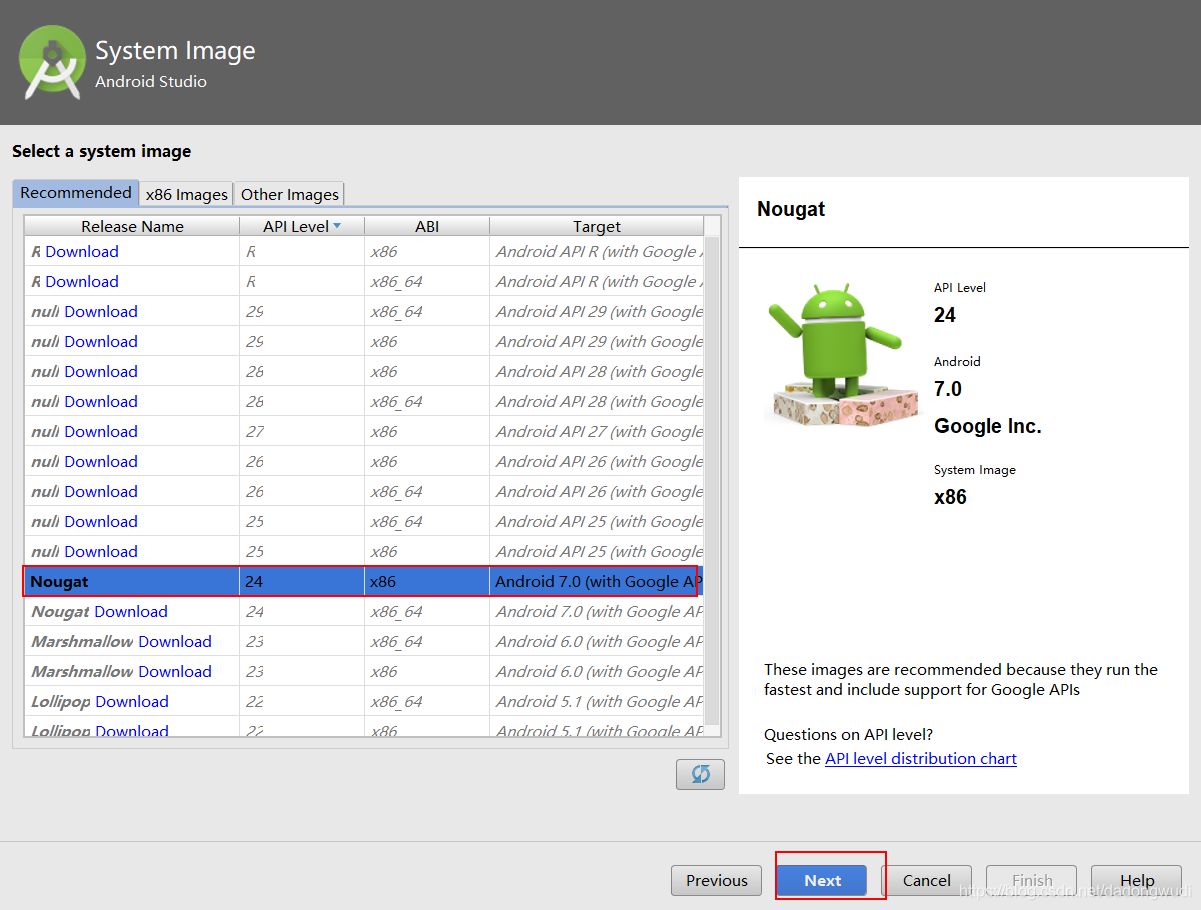Download the API 29 x86 image
Viewport: 1201px width, 910px height.
point(101,342)
